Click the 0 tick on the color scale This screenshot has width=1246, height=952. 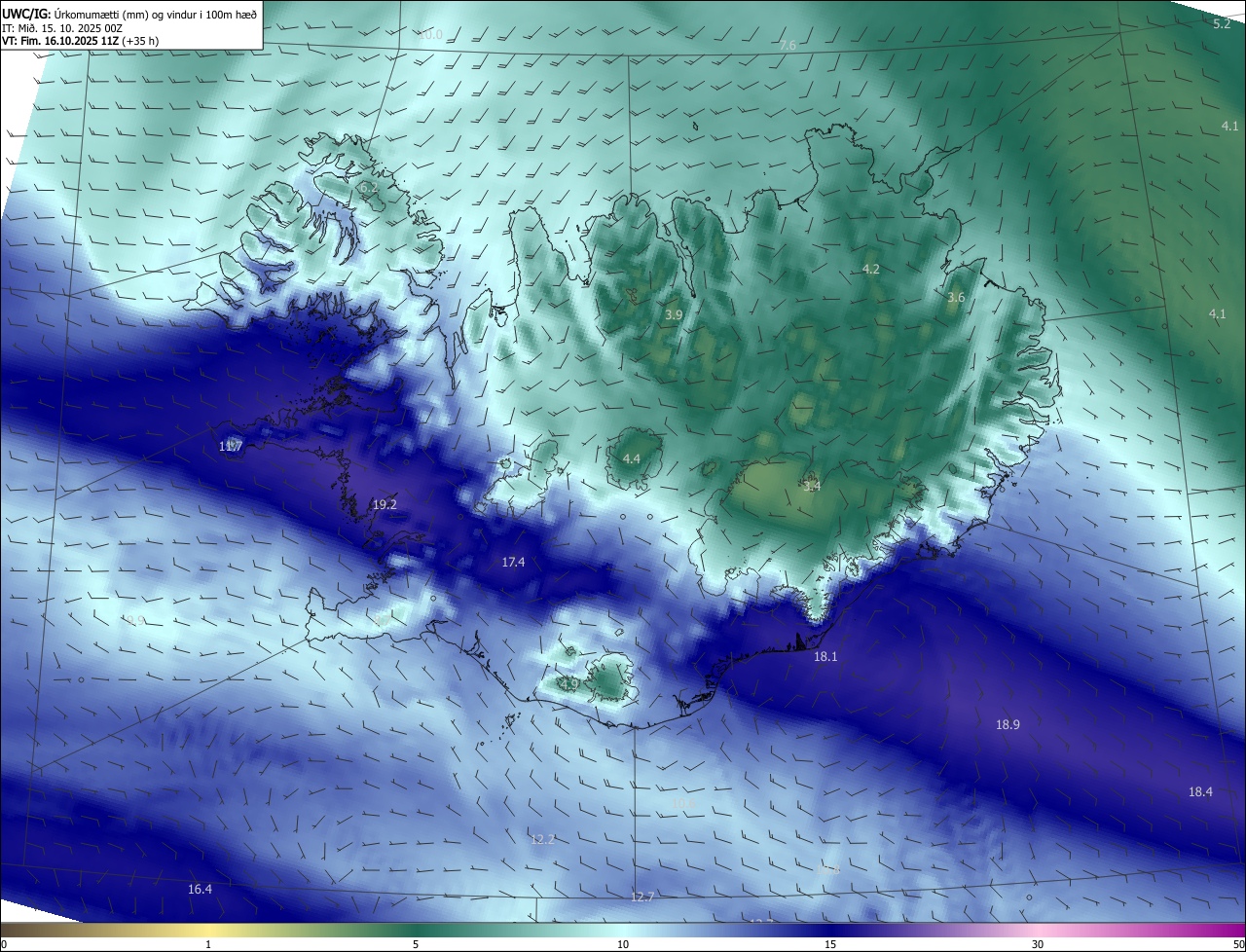pyautogui.click(x=4, y=944)
